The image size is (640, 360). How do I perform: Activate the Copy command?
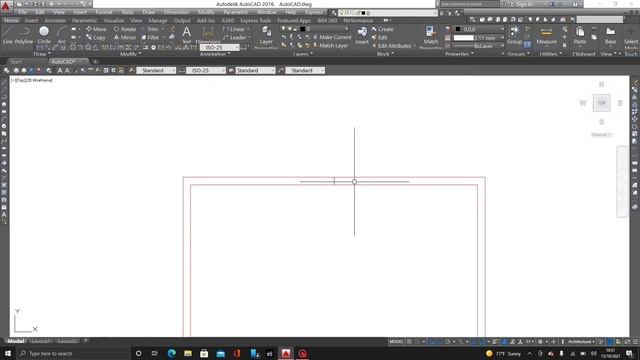click(96, 38)
